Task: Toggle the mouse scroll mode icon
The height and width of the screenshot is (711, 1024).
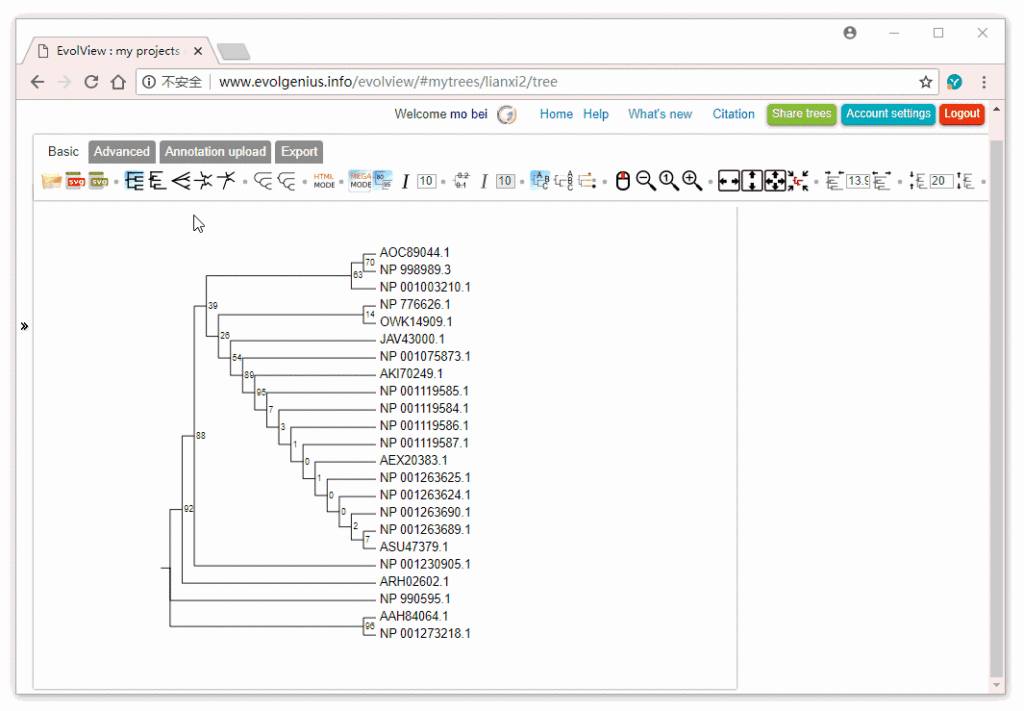Action: point(622,181)
